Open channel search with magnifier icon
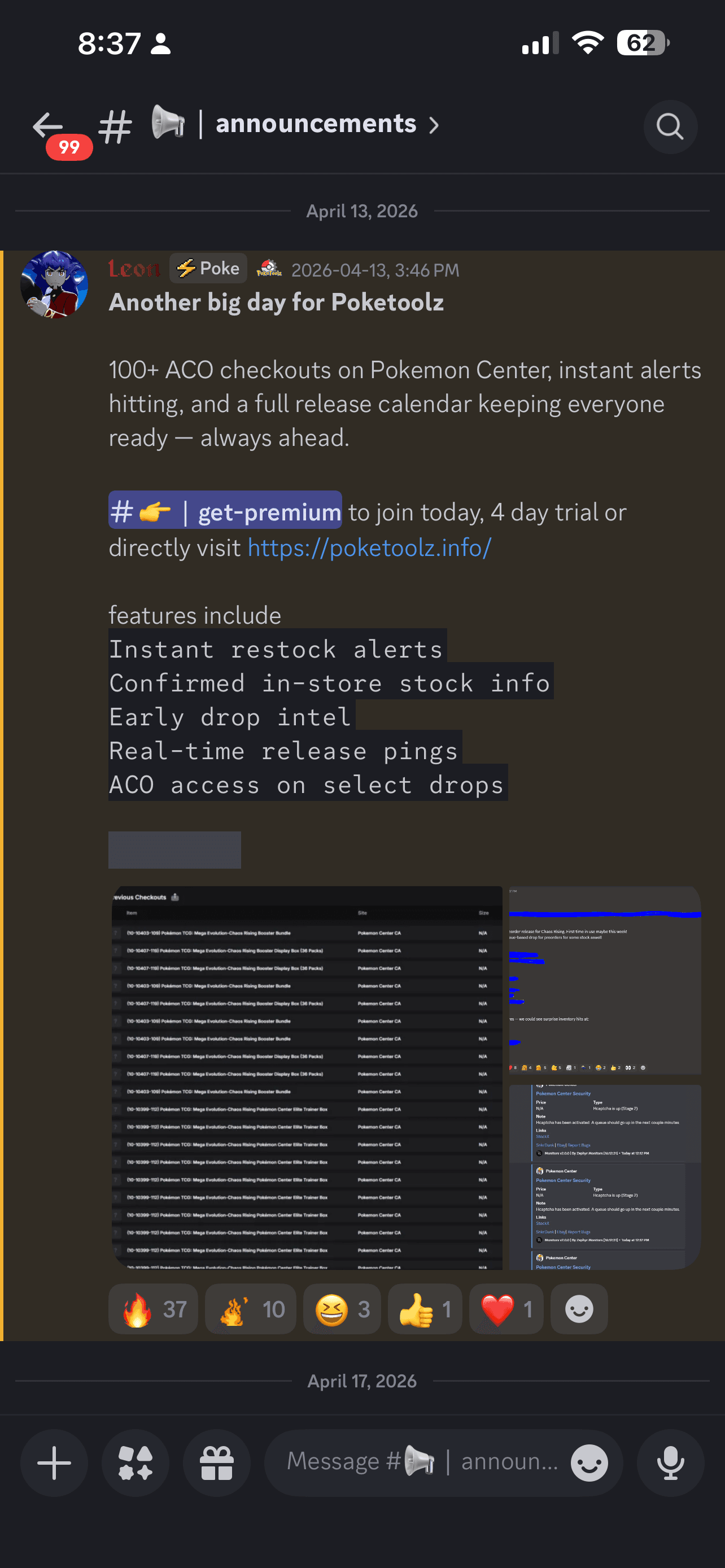The height and width of the screenshot is (1568, 725). [x=670, y=126]
